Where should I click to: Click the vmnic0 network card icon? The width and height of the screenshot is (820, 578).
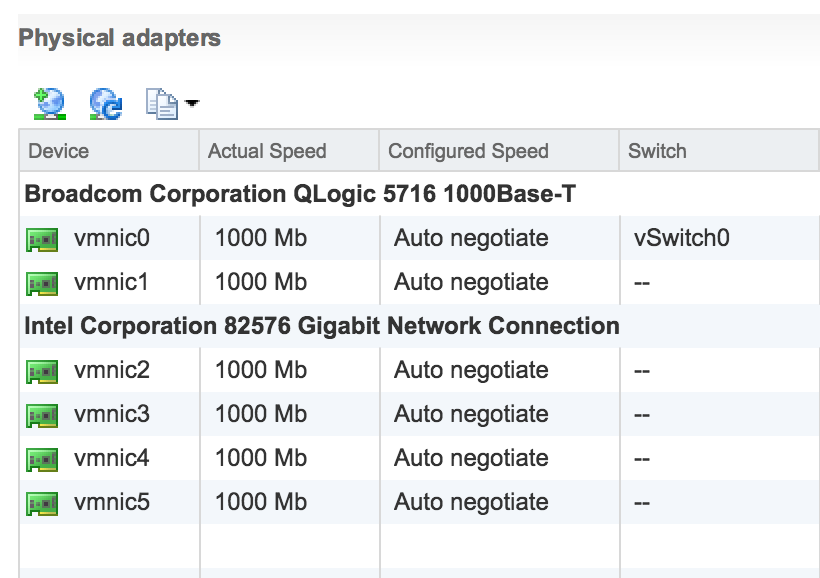point(42,240)
